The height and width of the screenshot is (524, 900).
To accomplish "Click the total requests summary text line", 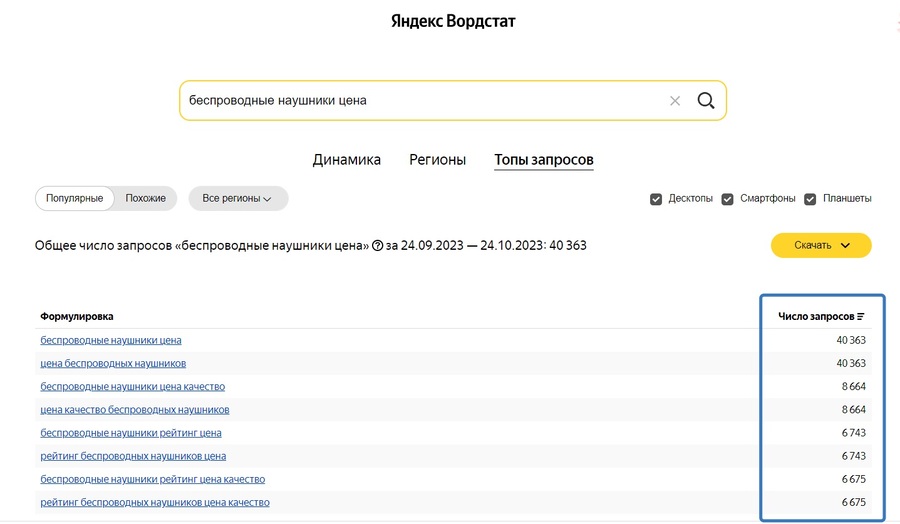I will [311, 246].
